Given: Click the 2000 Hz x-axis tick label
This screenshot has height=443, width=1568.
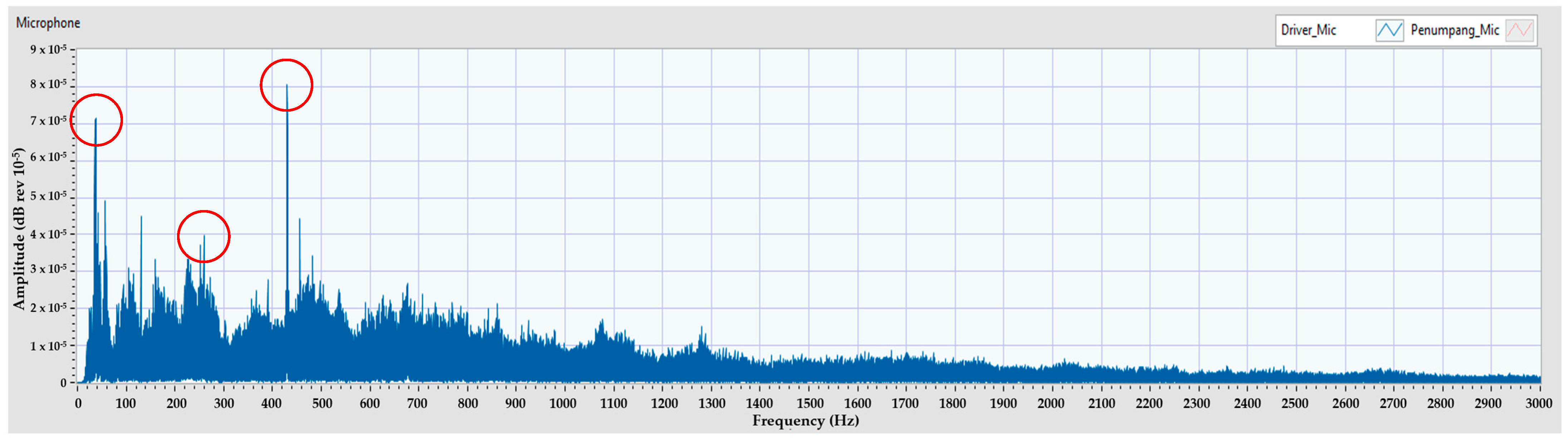Looking at the screenshot, I should (1050, 403).
